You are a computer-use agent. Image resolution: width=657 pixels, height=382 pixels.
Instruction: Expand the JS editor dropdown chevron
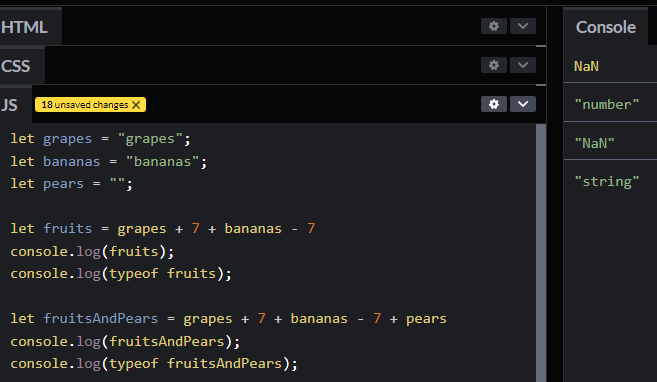coord(522,104)
